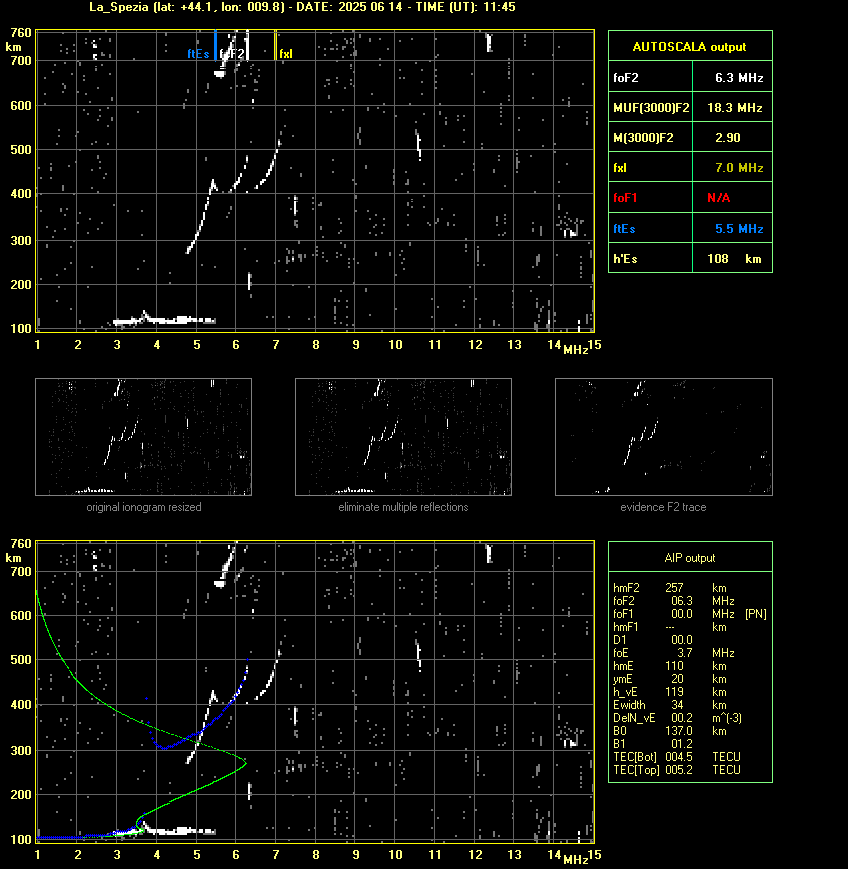The image size is (848, 869).
Task: Click the Ewidth 34 km row
Action: pyautogui.click(x=670, y=705)
